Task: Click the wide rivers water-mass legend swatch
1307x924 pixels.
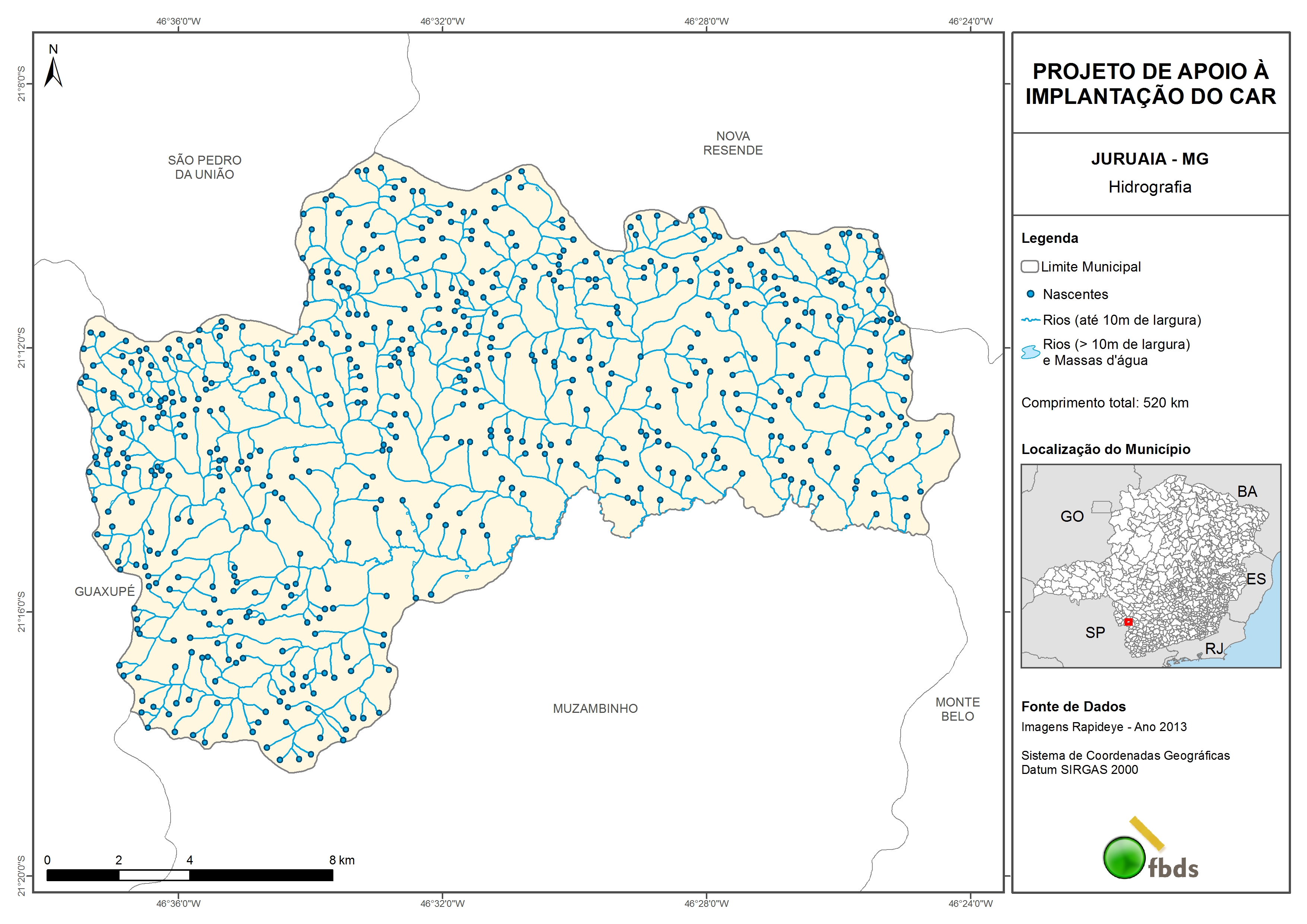Action: pos(1030,352)
